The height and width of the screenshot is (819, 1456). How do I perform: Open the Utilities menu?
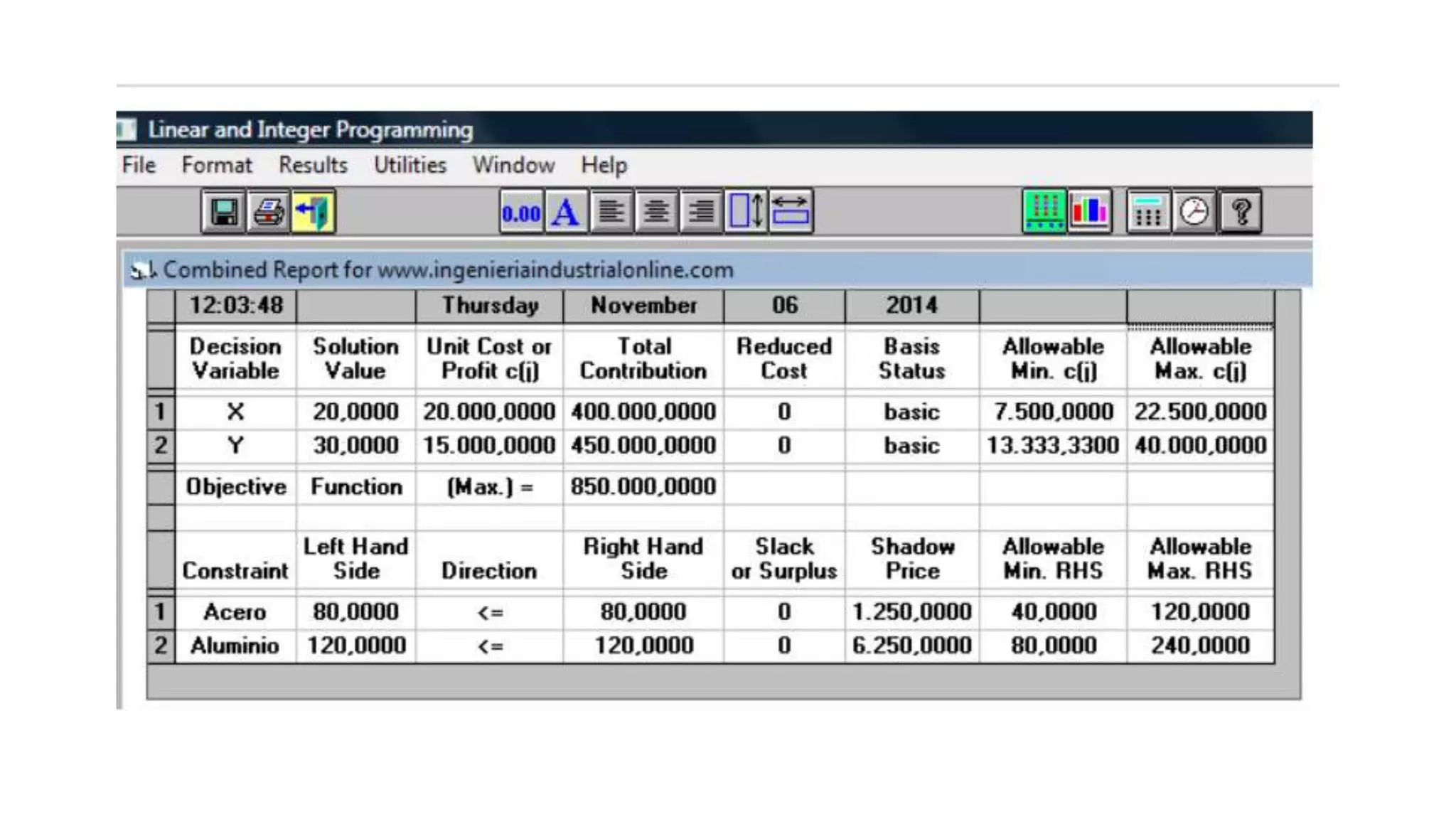pos(410,165)
